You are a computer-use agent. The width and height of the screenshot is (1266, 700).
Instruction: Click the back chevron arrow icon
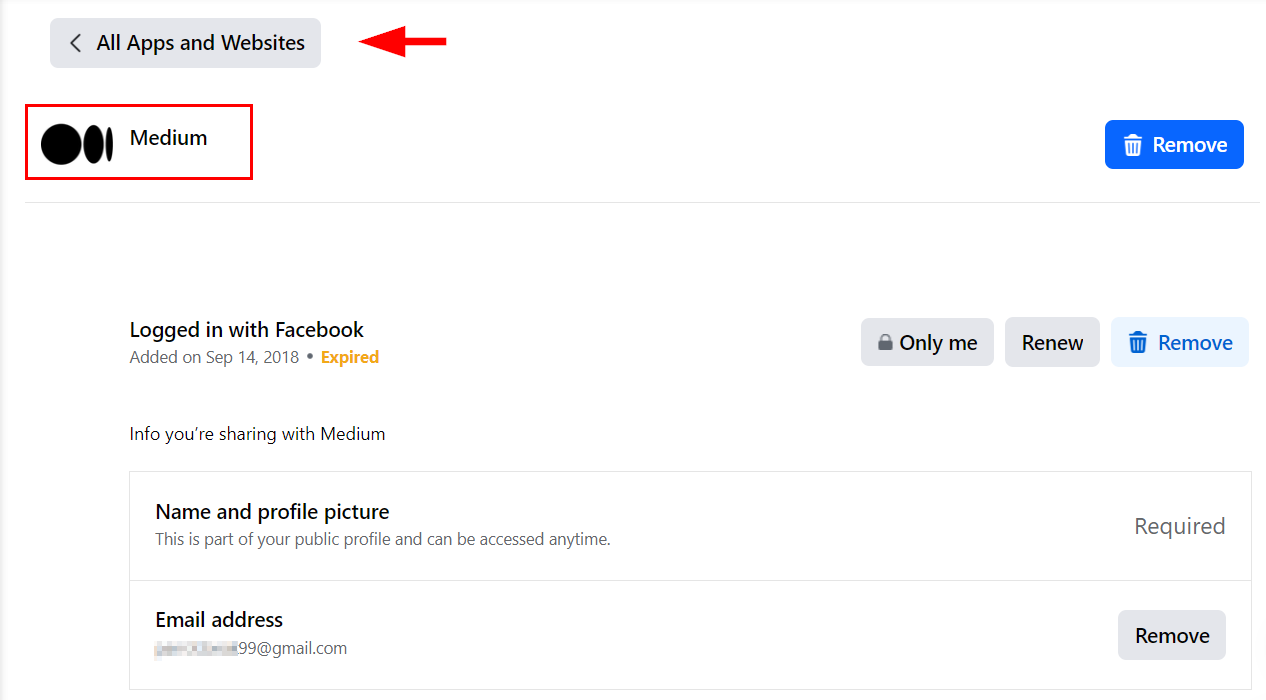74,42
